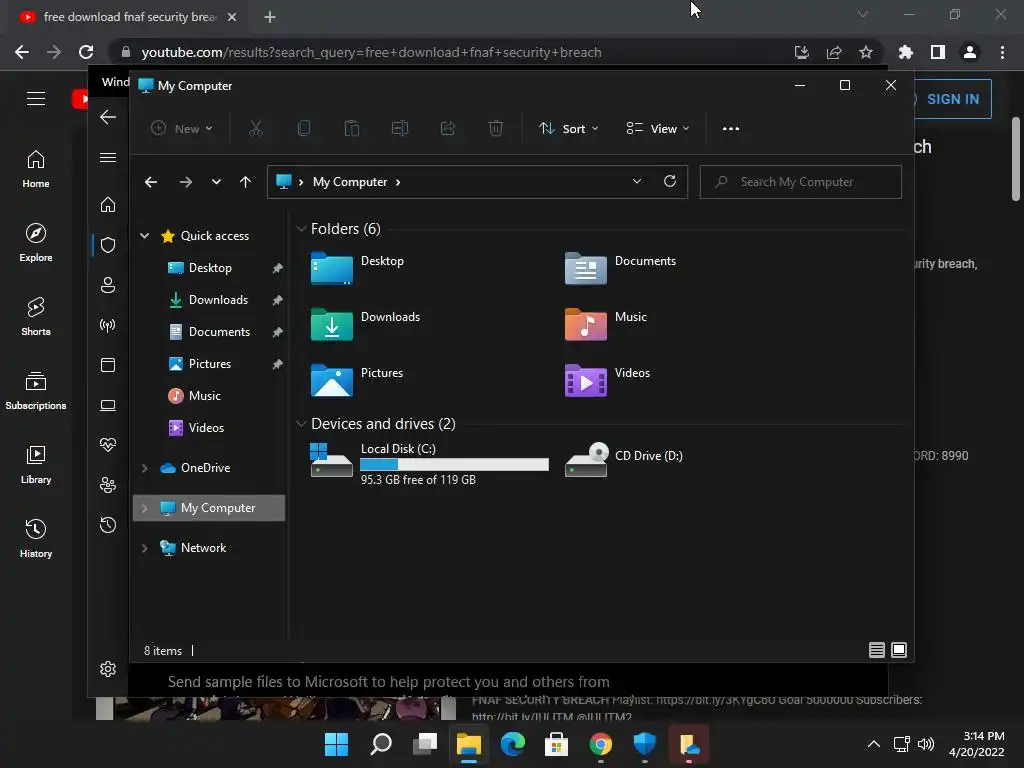Open Windows Security settings gear
This screenshot has width=1024, height=768.
pos(108,669)
